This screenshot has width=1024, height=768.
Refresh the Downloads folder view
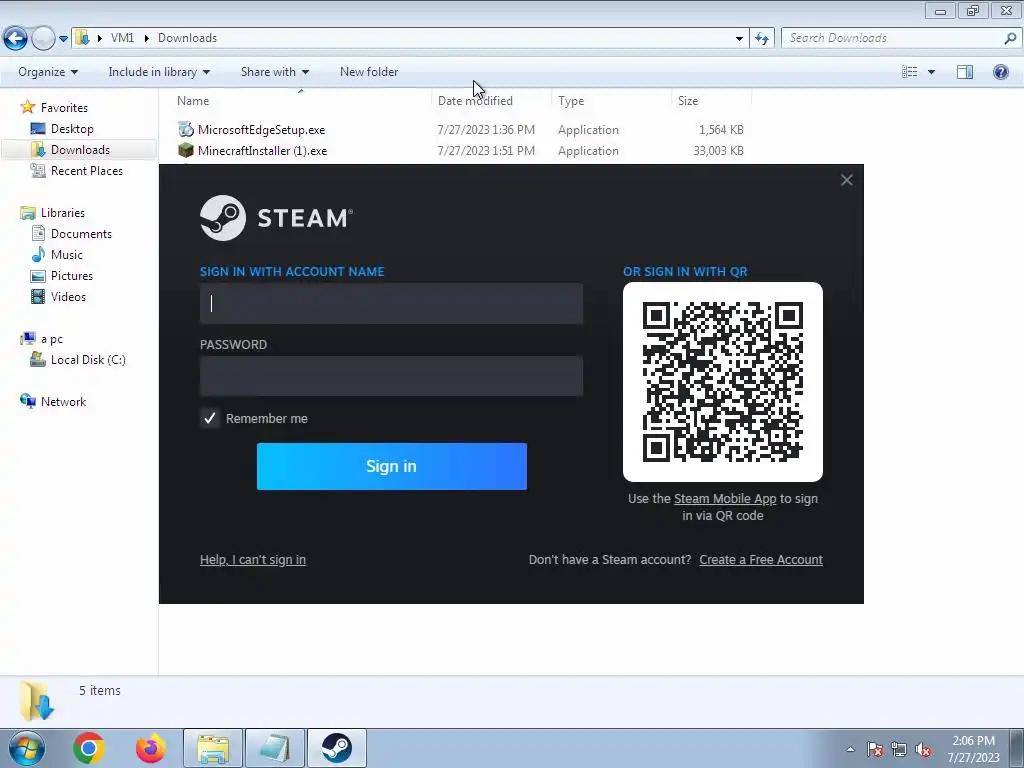point(761,39)
